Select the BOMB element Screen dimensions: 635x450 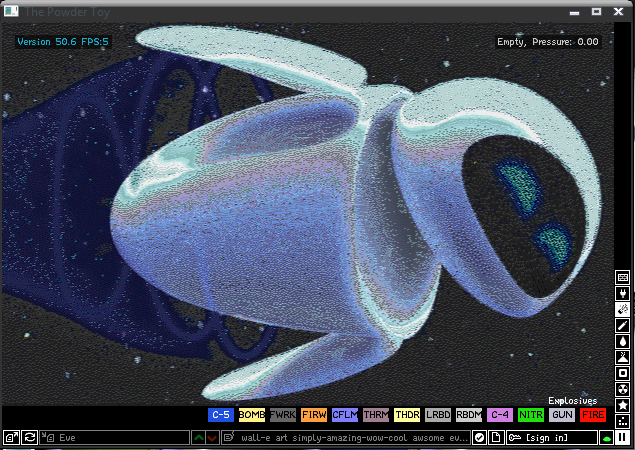(252, 415)
